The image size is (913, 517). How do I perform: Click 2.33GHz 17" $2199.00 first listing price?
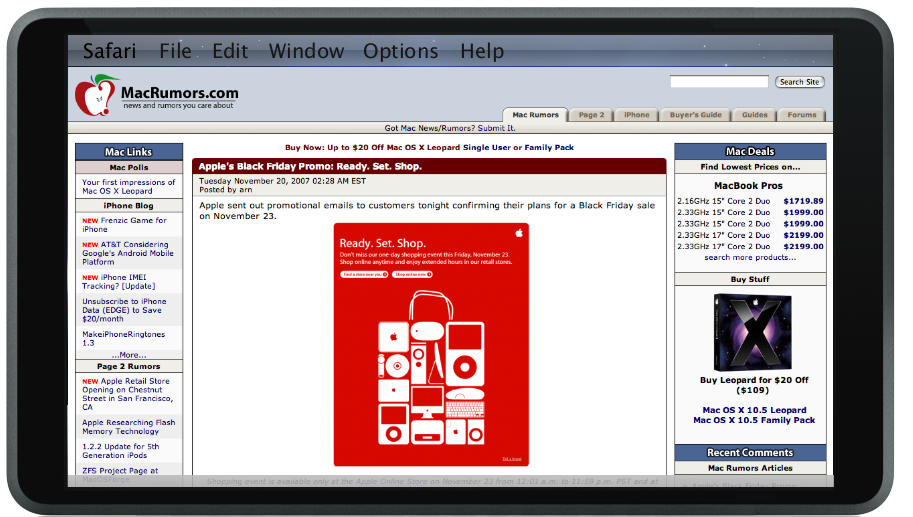pos(804,235)
